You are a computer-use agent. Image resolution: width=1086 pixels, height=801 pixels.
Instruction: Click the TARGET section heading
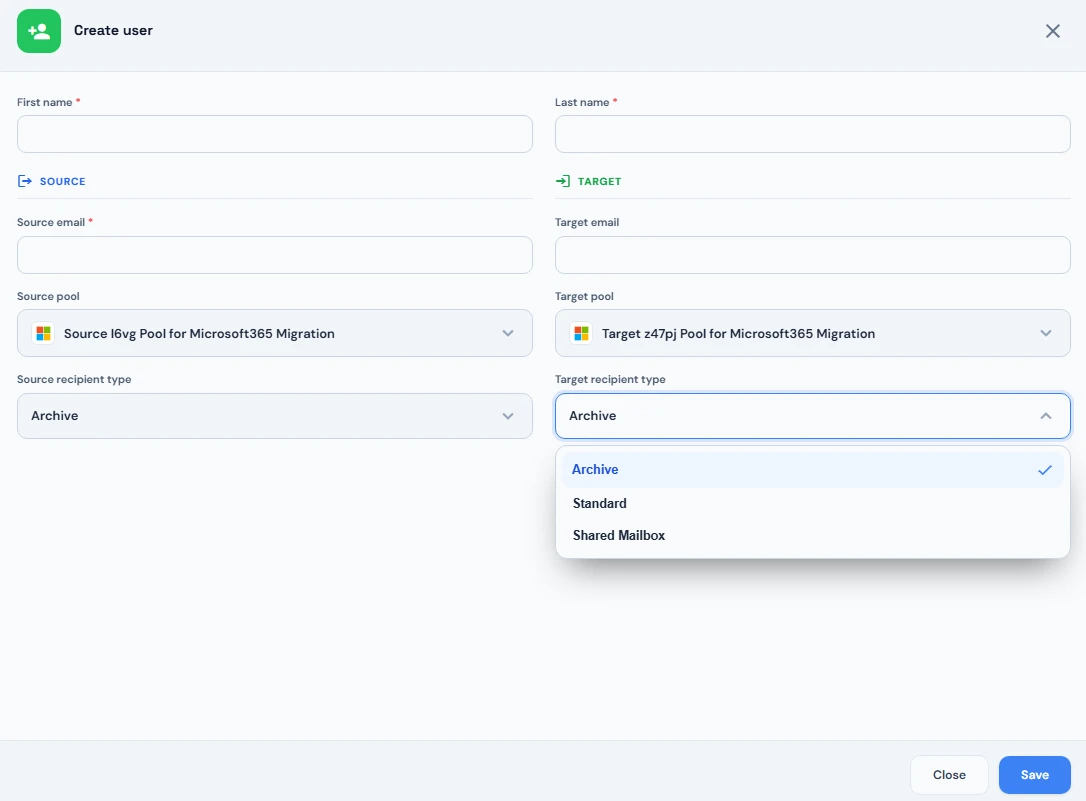click(599, 181)
